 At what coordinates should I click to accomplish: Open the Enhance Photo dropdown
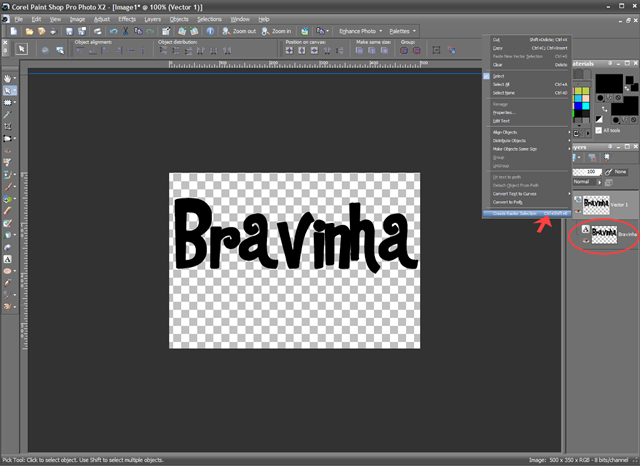(x=360, y=31)
